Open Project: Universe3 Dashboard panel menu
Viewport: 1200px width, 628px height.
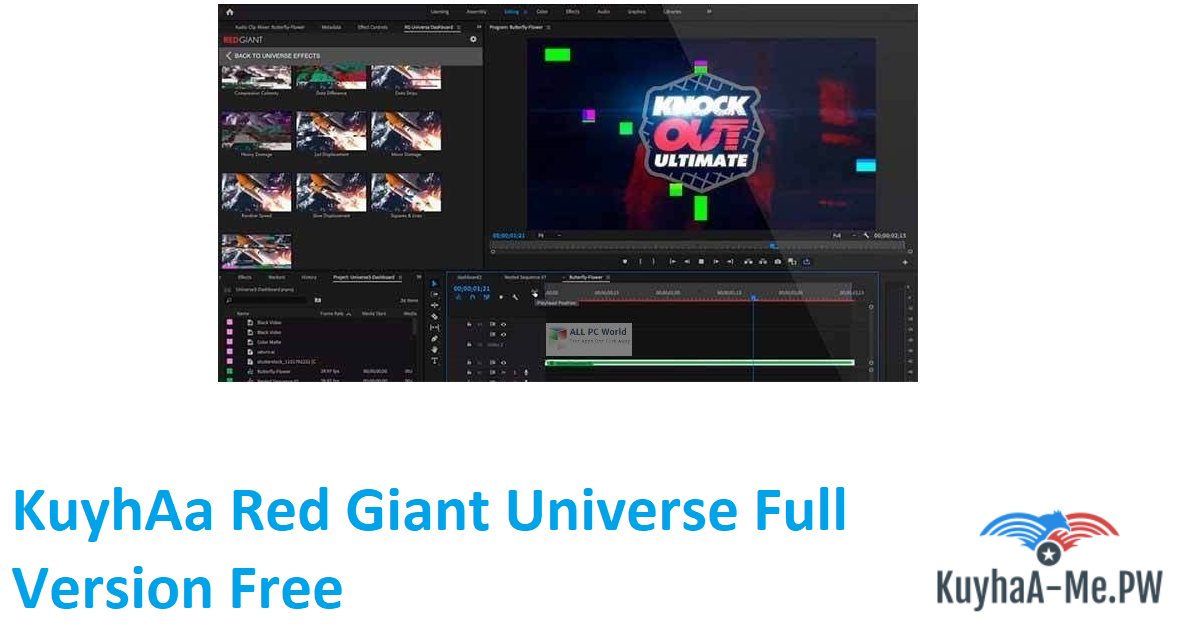click(x=400, y=277)
